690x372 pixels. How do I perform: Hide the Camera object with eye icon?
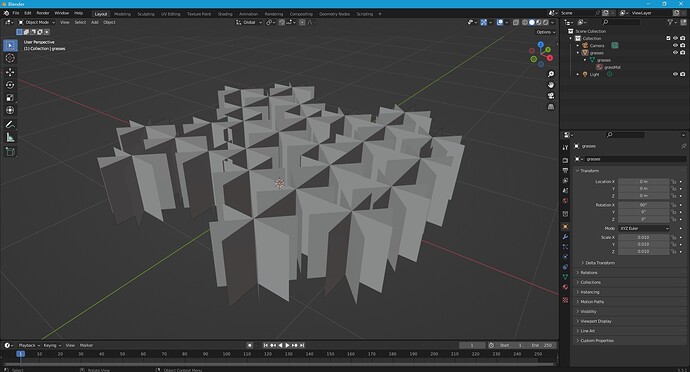coord(675,45)
